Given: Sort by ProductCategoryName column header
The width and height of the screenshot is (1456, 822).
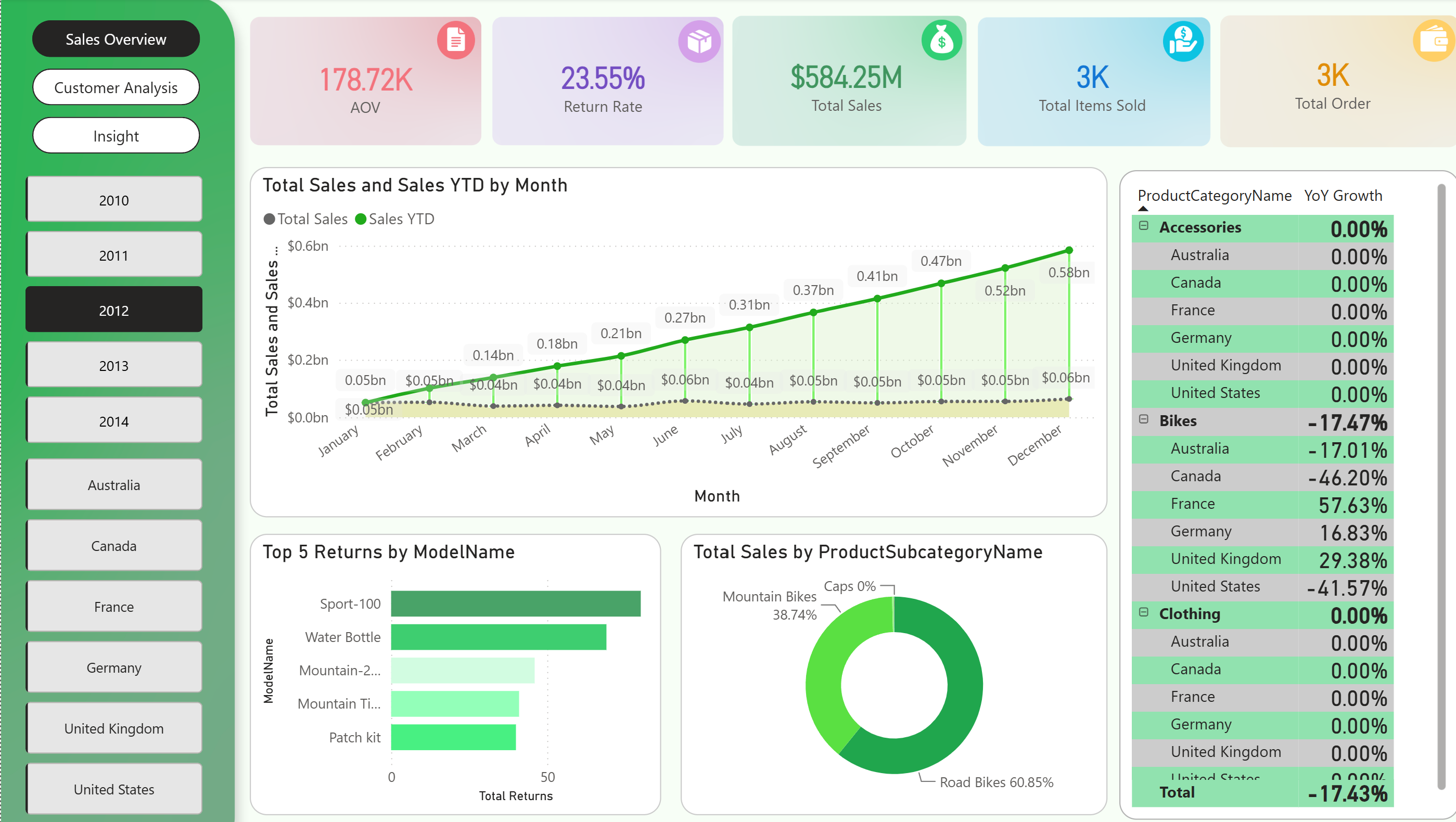Looking at the screenshot, I should (1214, 196).
